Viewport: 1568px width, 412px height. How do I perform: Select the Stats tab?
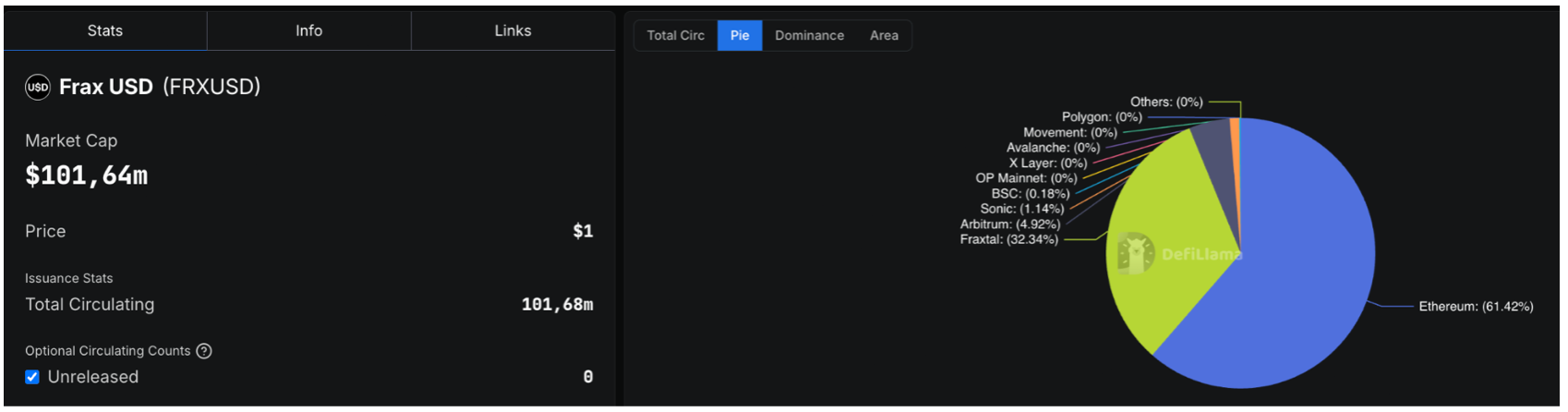[x=104, y=30]
